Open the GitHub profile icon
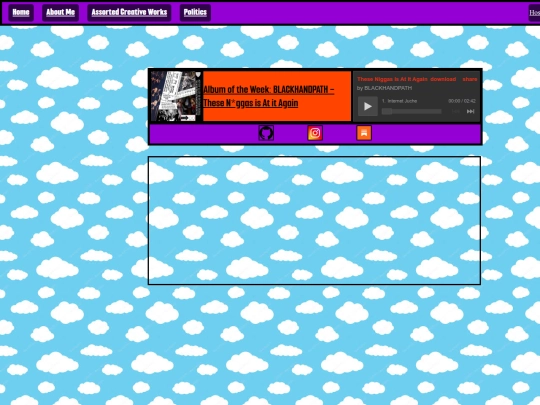540x405 pixels. pos(266,133)
